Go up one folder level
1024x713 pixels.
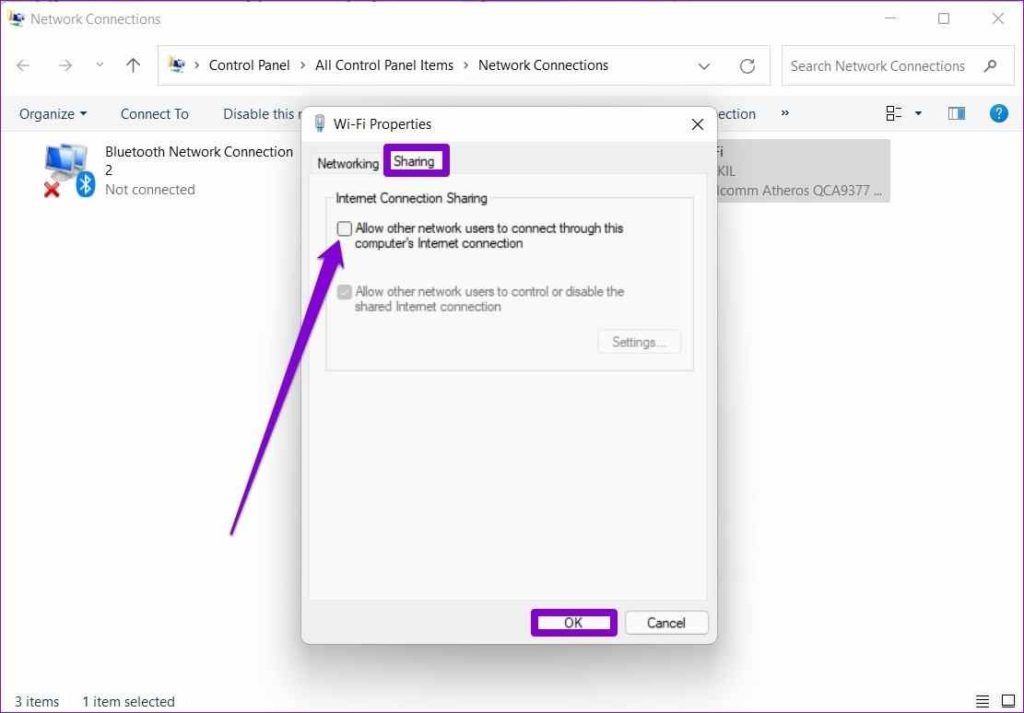[133, 65]
